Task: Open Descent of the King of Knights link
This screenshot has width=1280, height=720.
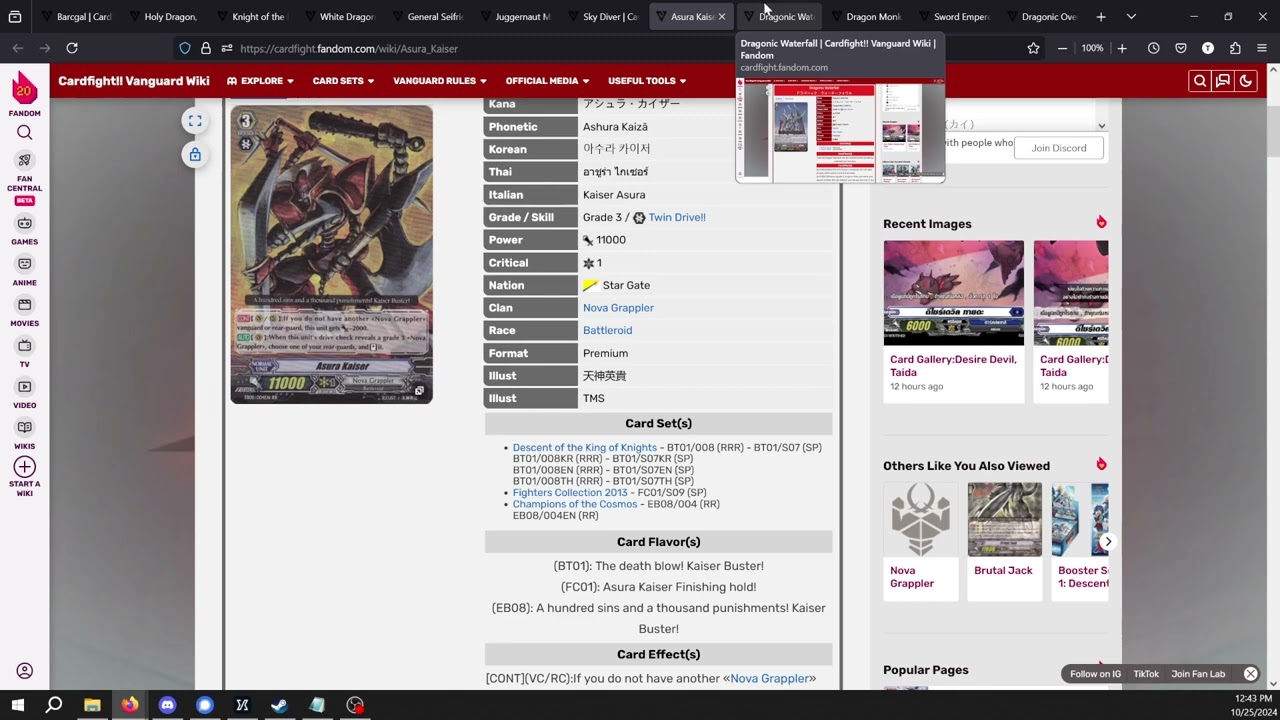Action: [585, 447]
